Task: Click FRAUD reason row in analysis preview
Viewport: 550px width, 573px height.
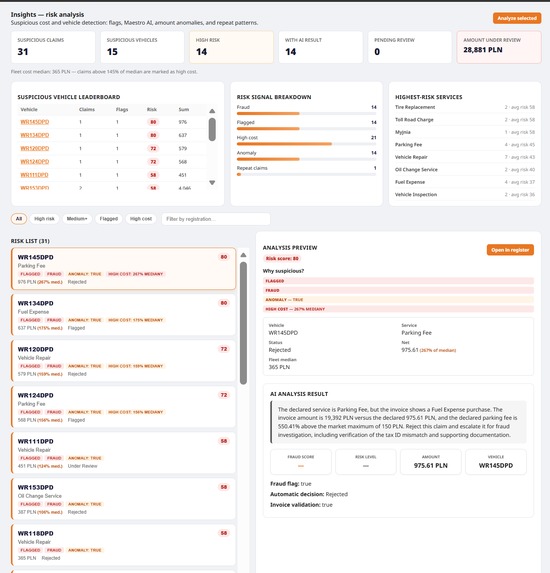Action: [x=398, y=290]
